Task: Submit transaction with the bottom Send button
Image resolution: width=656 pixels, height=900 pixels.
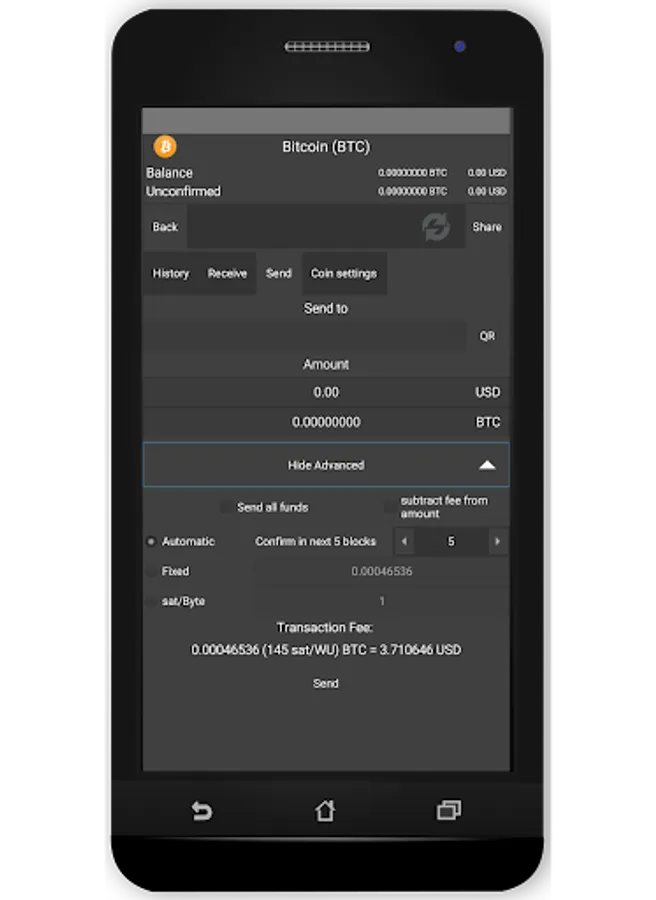Action: [325, 683]
